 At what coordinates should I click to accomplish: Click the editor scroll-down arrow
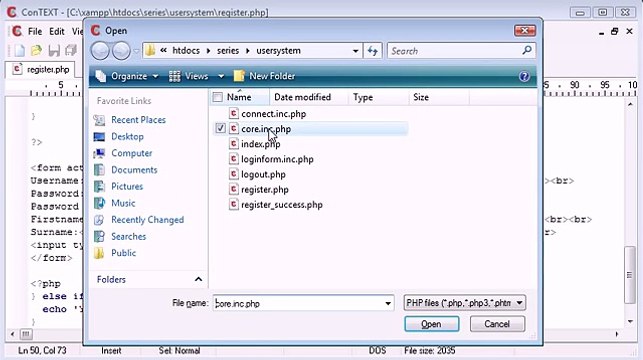click(630, 321)
